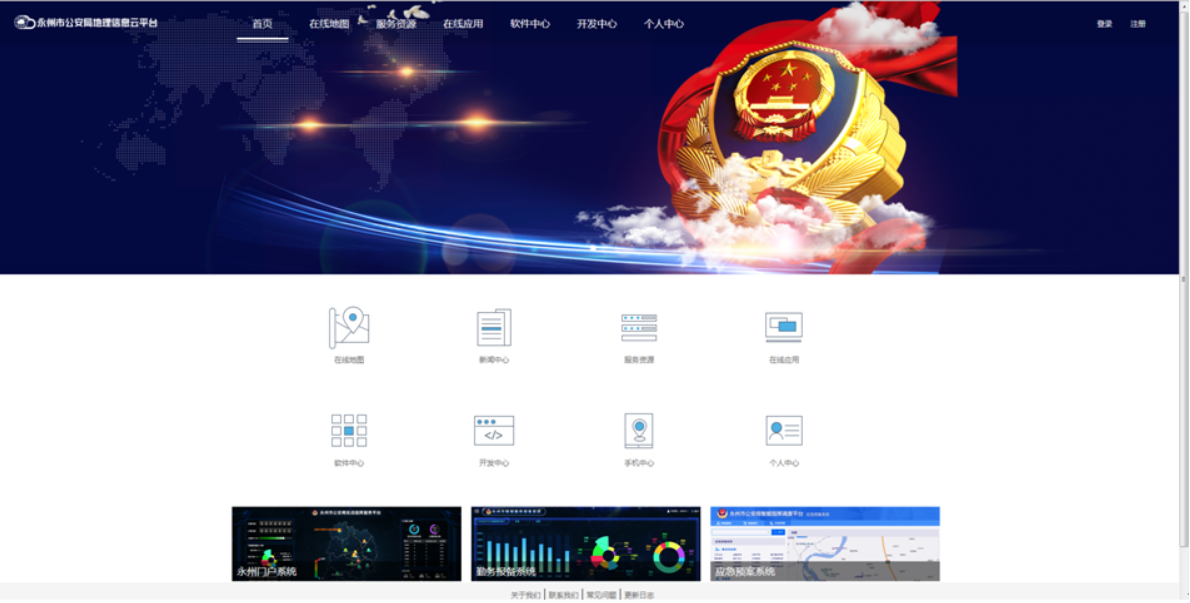
Task: Open the 勤务报备系统 thumbnail
Action: coord(586,544)
